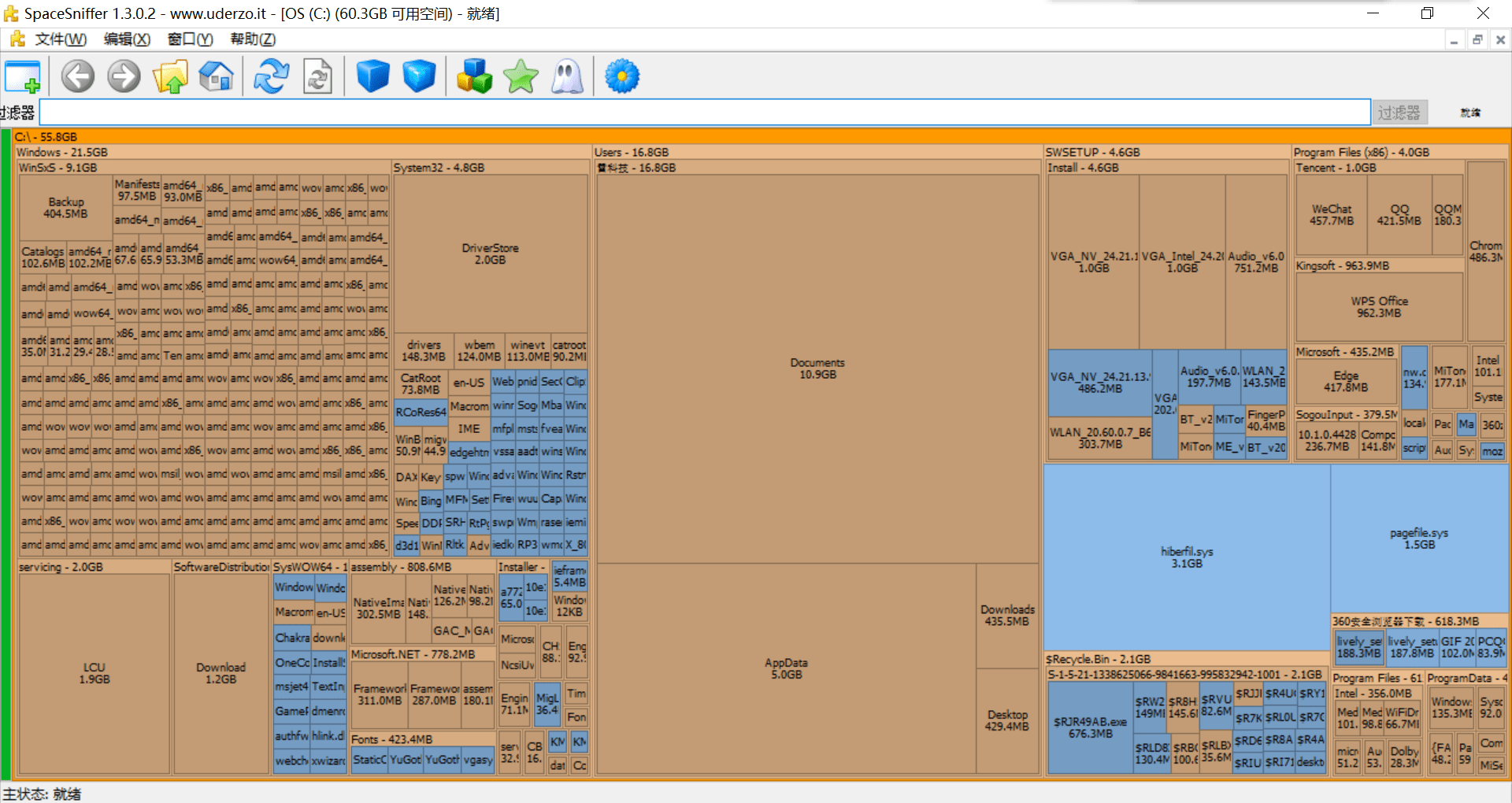Image resolution: width=1512 pixels, height=803 pixels.
Task: Click the second blue cube icon
Action: 419,77
